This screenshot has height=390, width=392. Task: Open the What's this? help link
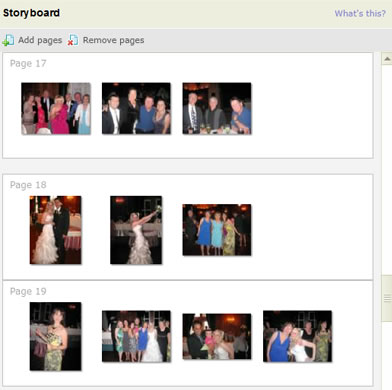click(360, 13)
